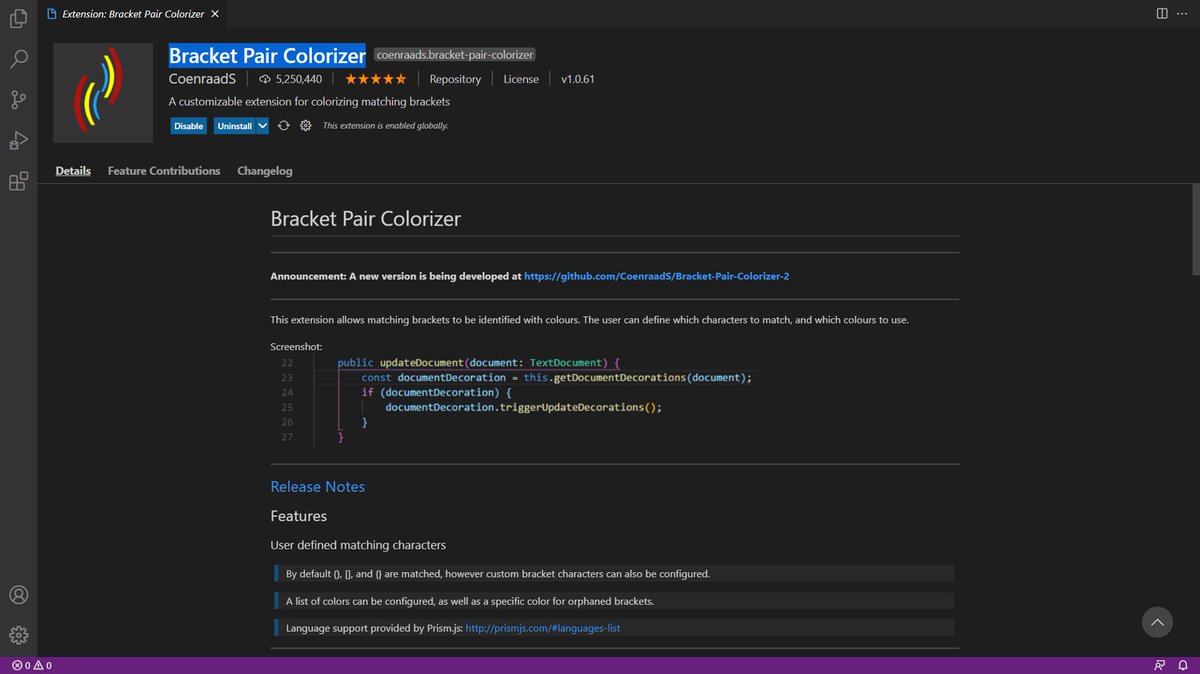Open notifications bell in status bar

click(x=1183, y=665)
